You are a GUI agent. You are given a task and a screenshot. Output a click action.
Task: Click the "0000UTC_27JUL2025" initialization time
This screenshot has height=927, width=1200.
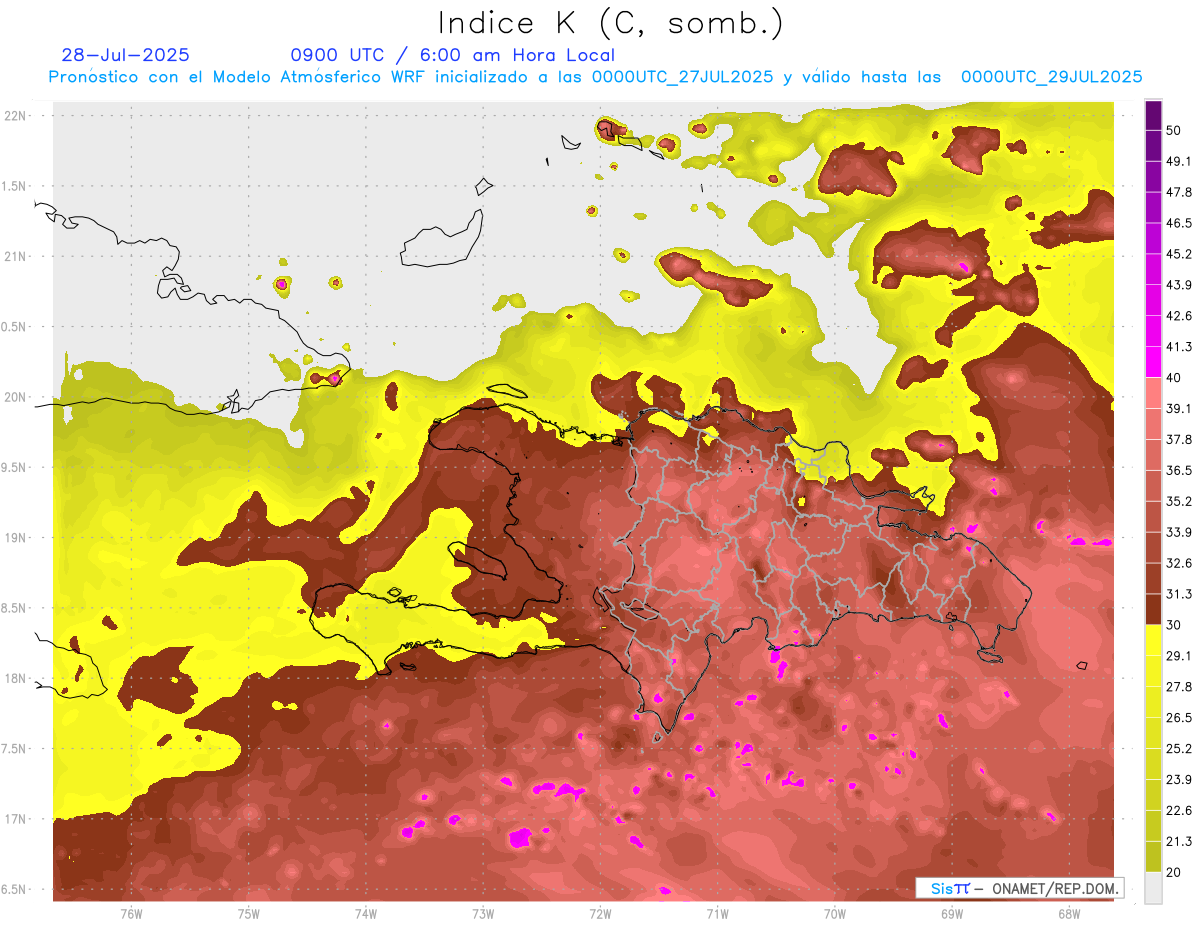[x=682, y=77]
